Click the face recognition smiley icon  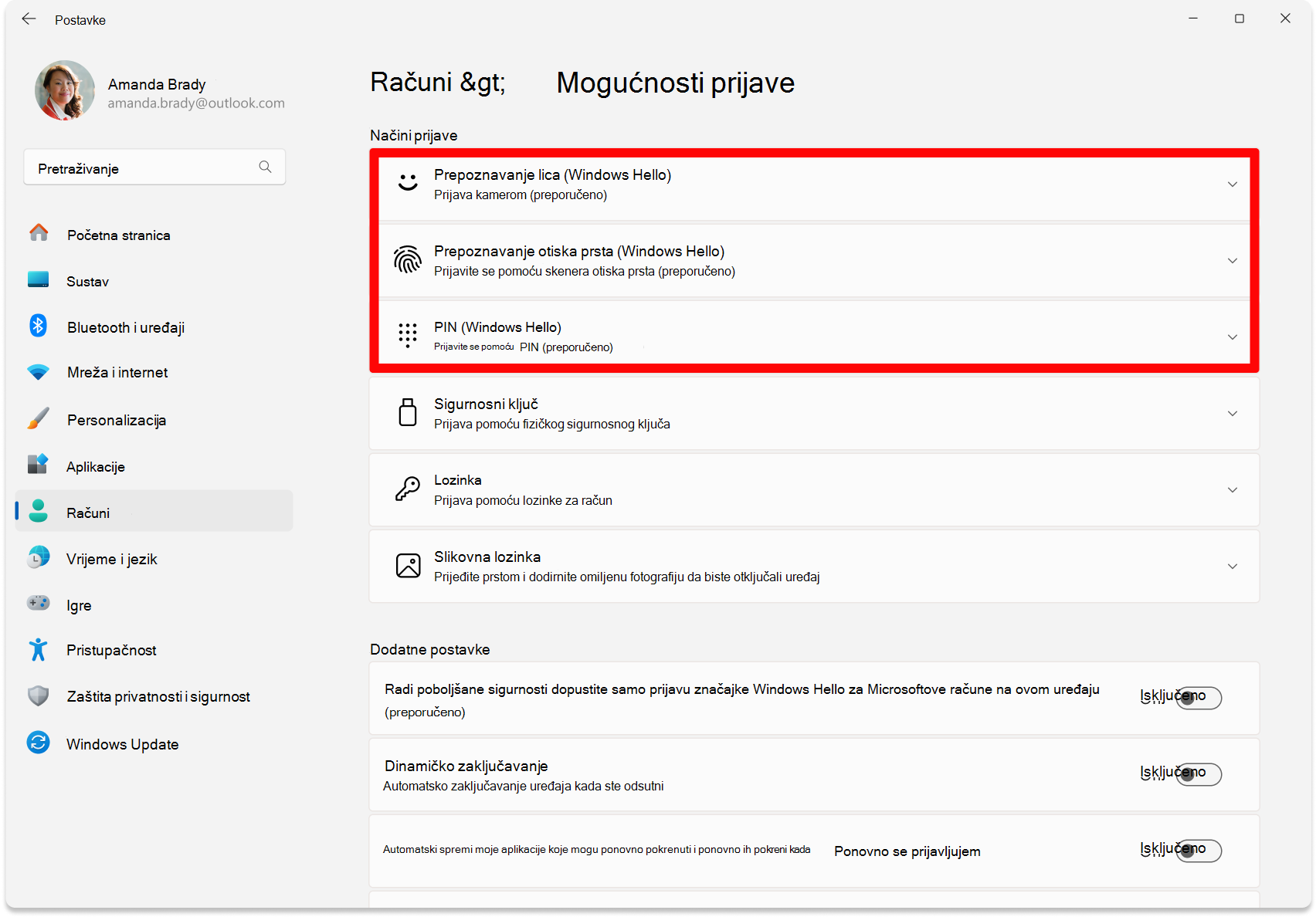(x=408, y=183)
